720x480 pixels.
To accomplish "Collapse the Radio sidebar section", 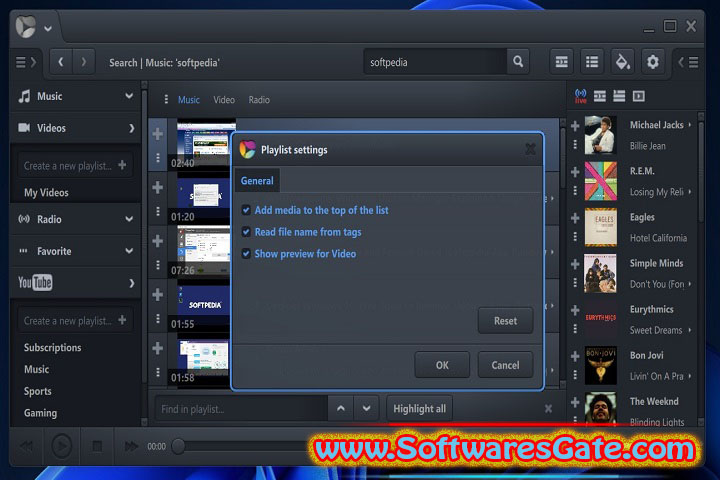I will (129, 219).
